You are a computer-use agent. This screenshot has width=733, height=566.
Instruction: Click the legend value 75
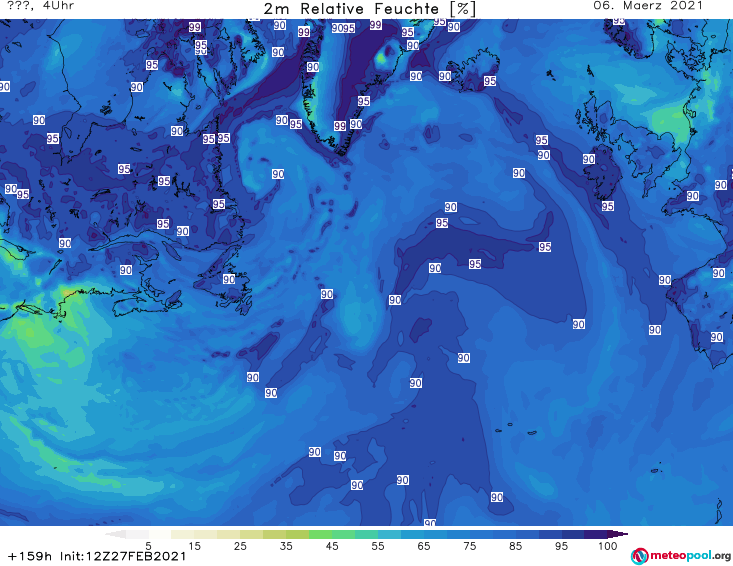coord(469,546)
